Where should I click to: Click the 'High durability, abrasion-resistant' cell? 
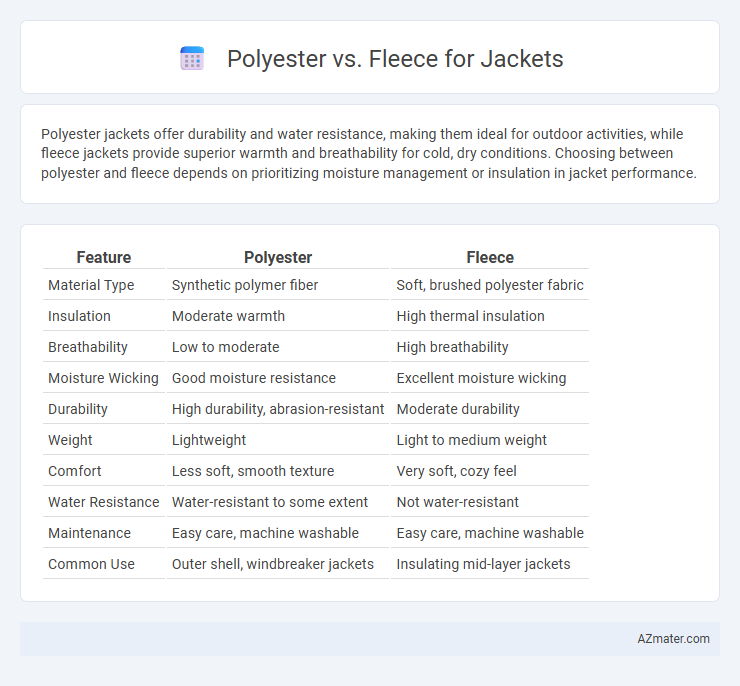pos(278,409)
